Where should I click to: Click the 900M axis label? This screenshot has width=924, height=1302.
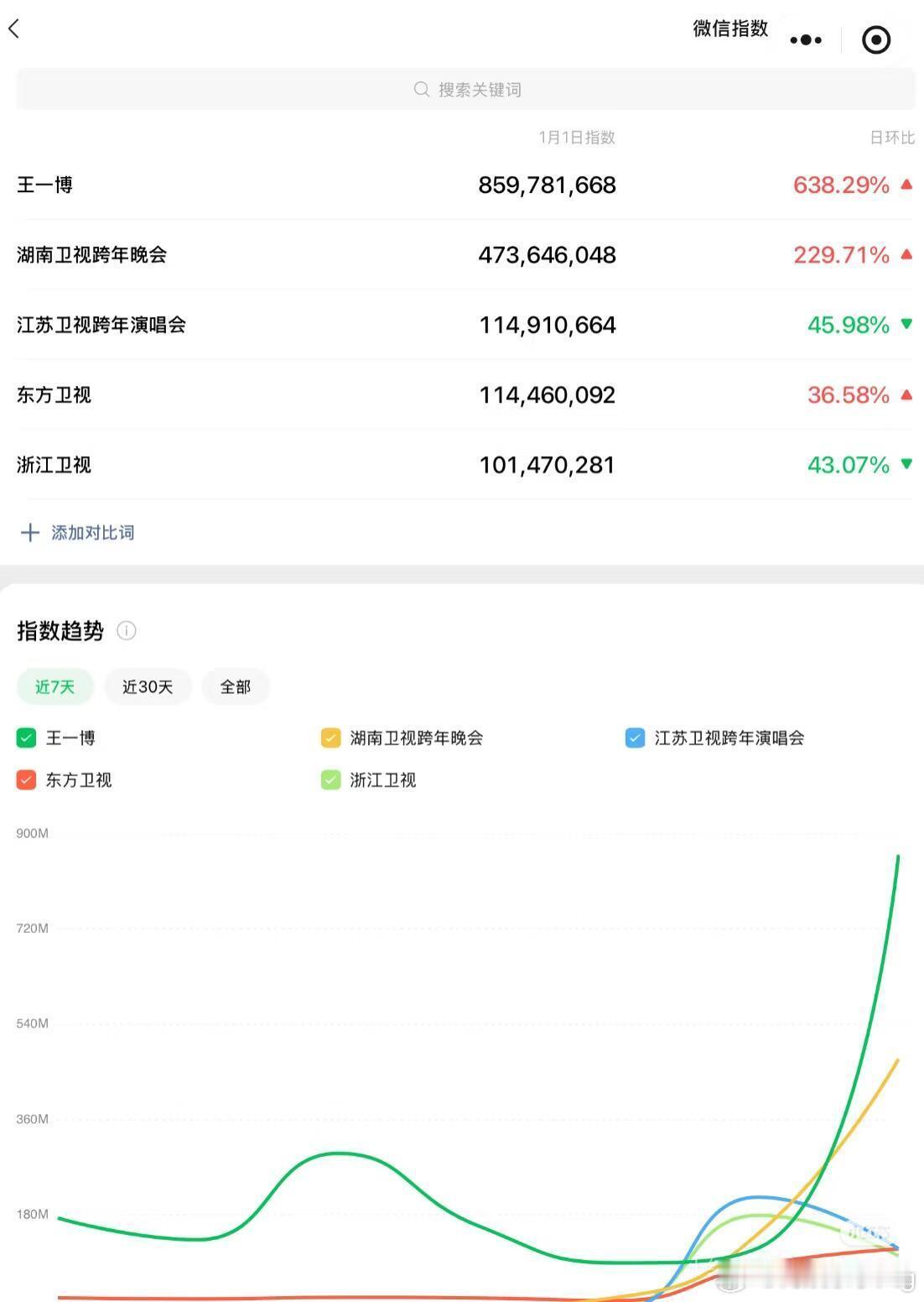(33, 833)
